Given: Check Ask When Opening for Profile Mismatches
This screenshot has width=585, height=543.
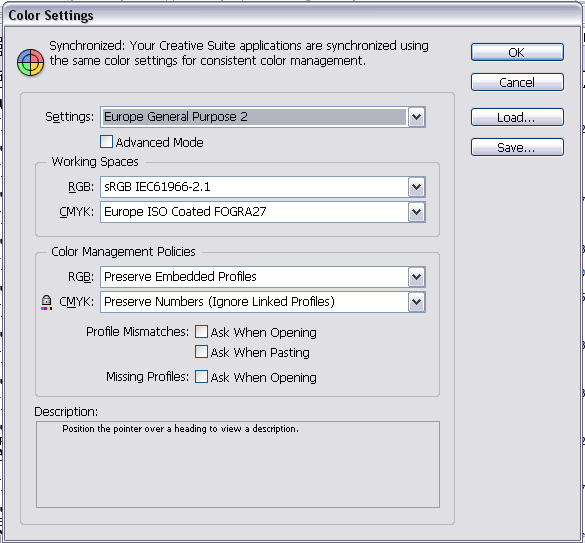Looking at the screenshot, I should (201, 332).
